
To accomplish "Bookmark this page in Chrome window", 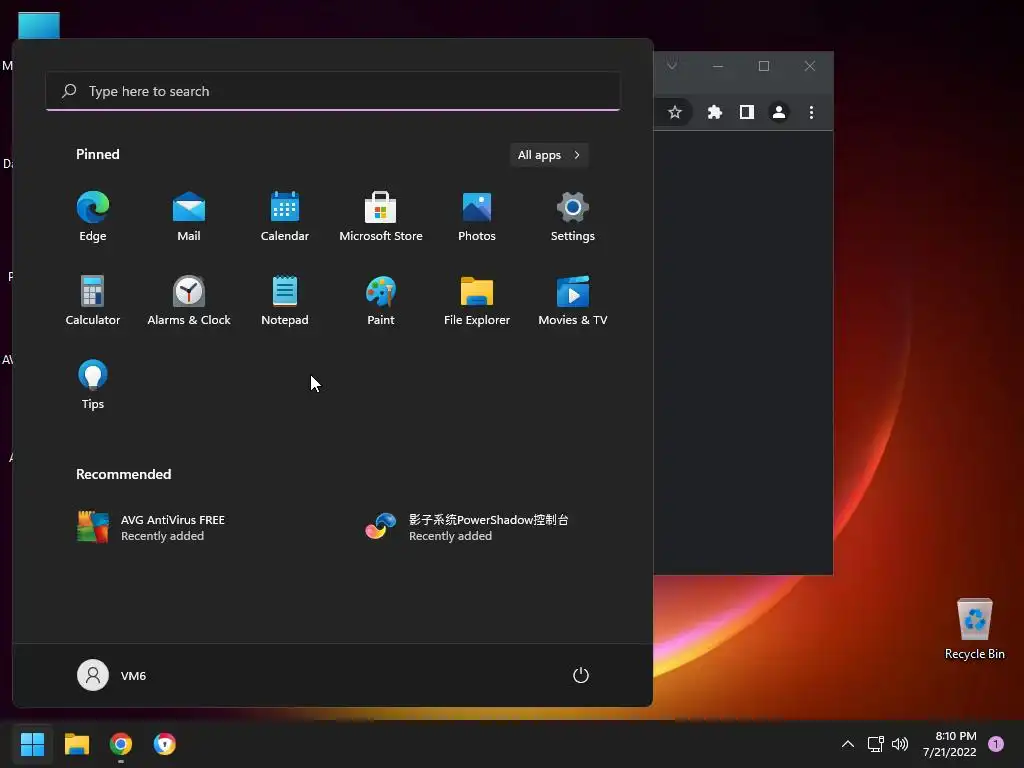I will (675, 112).
